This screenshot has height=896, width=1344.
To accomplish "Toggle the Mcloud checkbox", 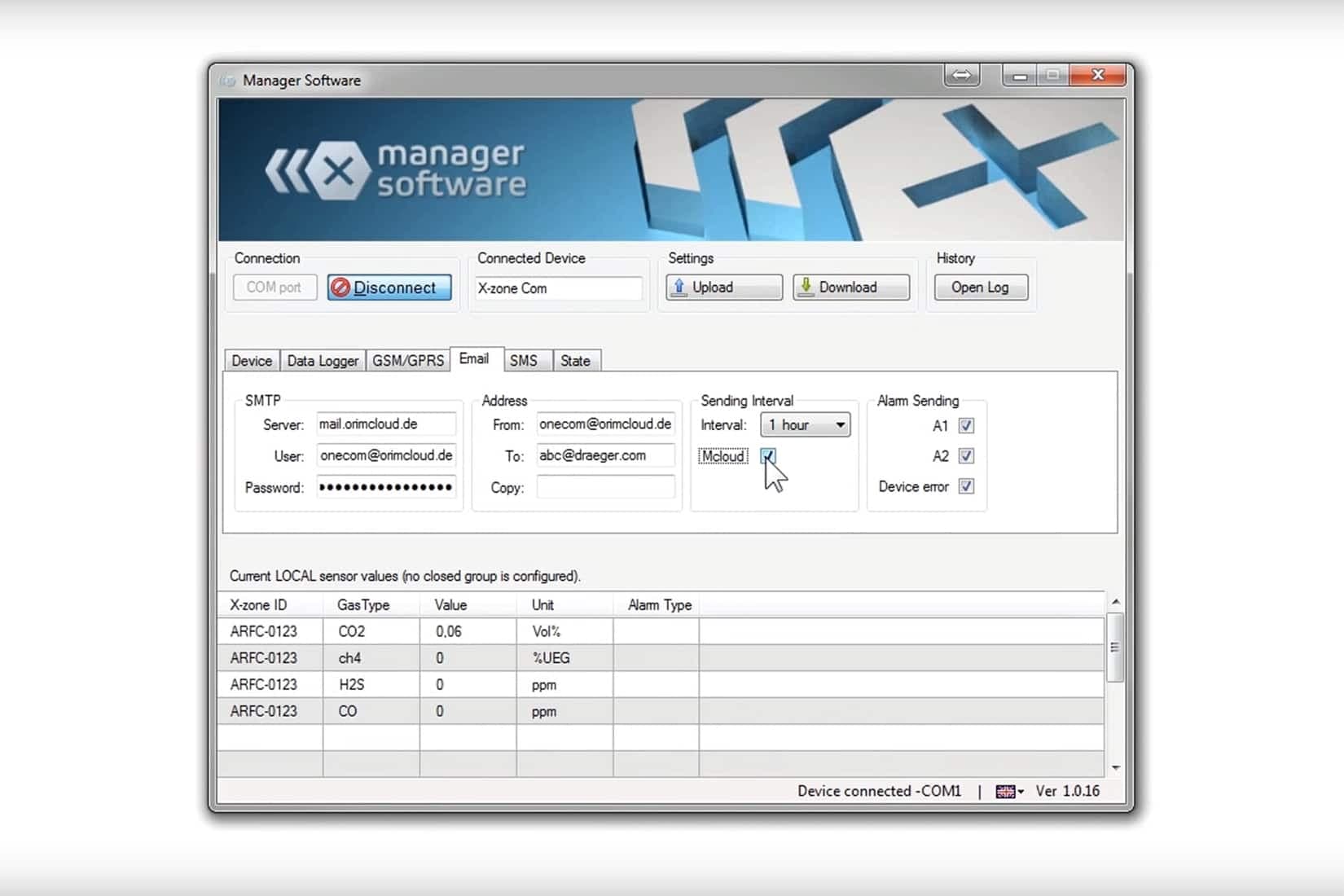I will tap(768, 456).
